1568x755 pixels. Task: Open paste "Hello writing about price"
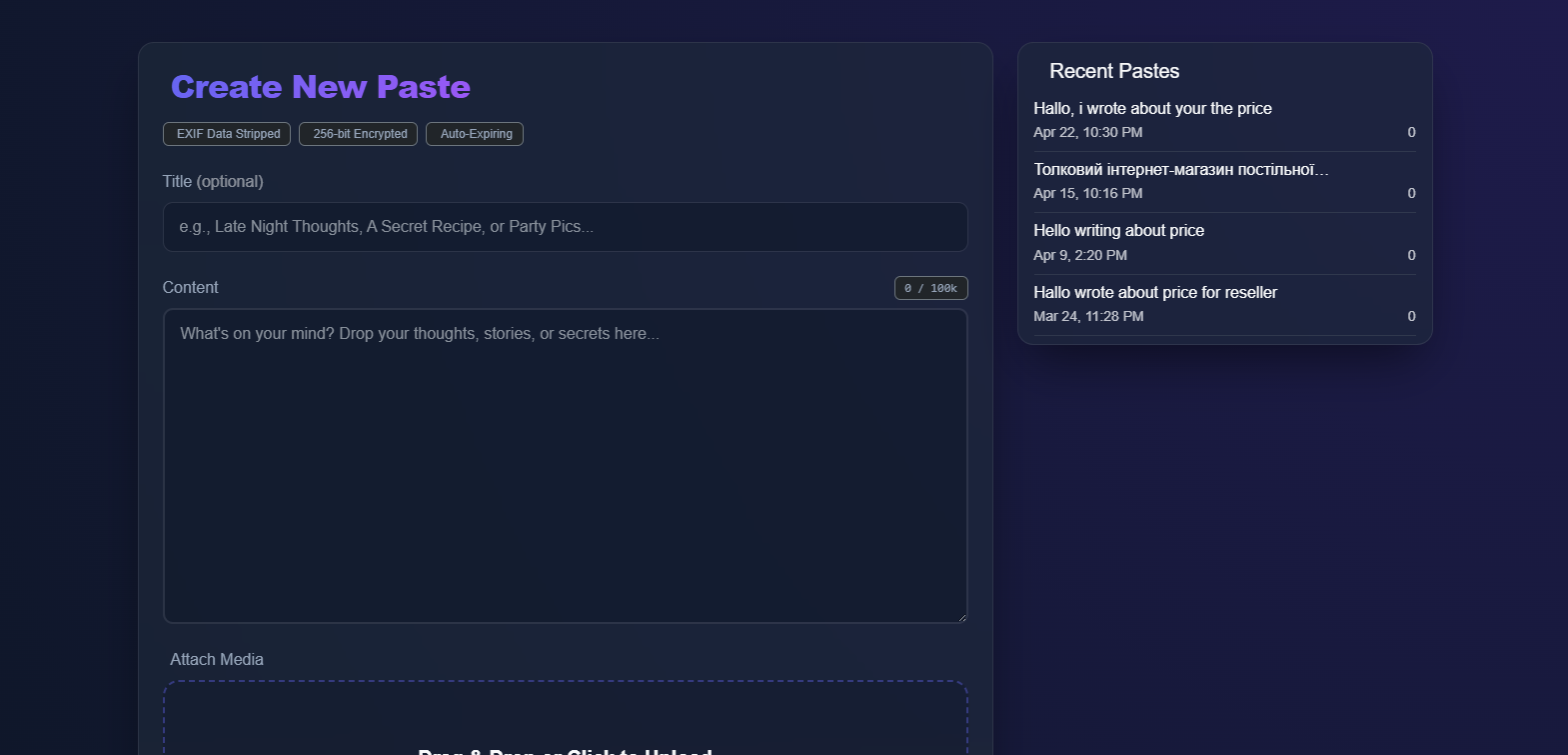pos(1118,230)
